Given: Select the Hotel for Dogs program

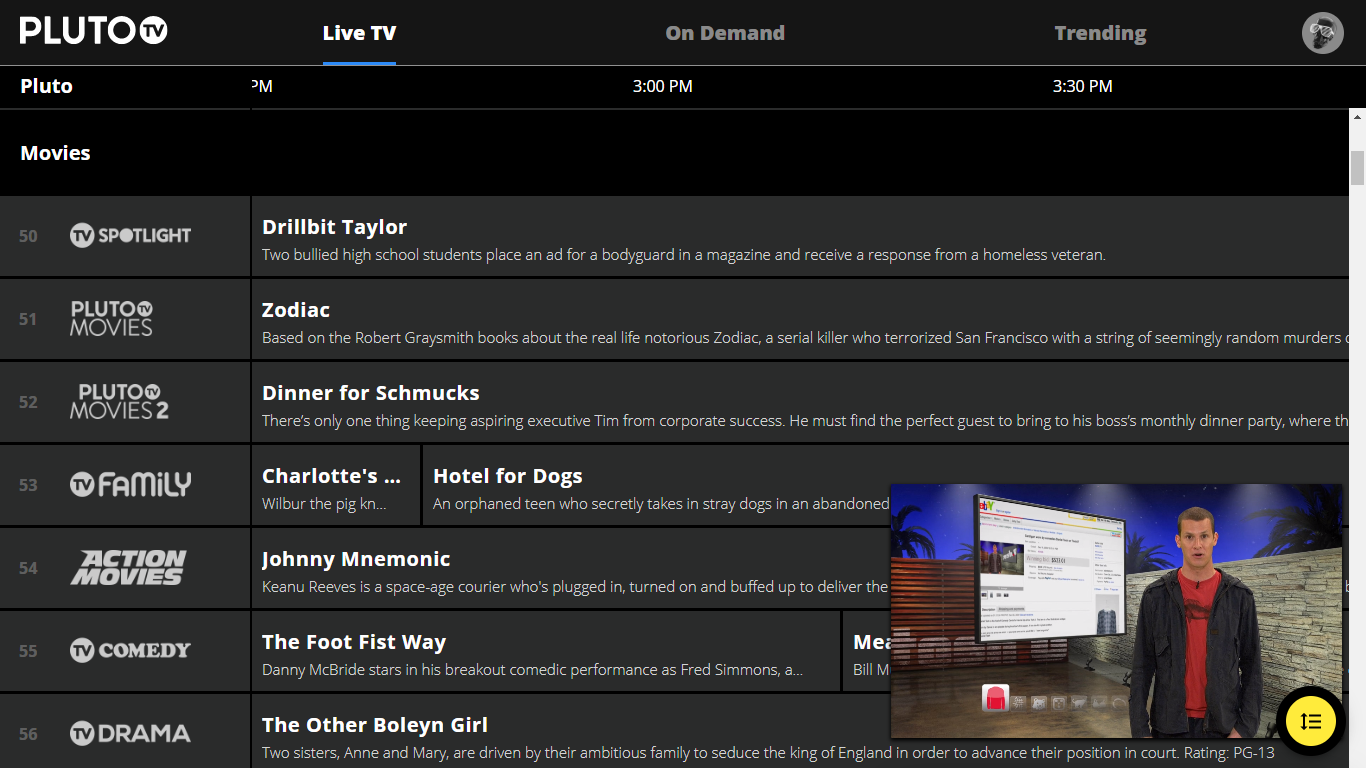Looking at the screenshot, I should 656,485.
